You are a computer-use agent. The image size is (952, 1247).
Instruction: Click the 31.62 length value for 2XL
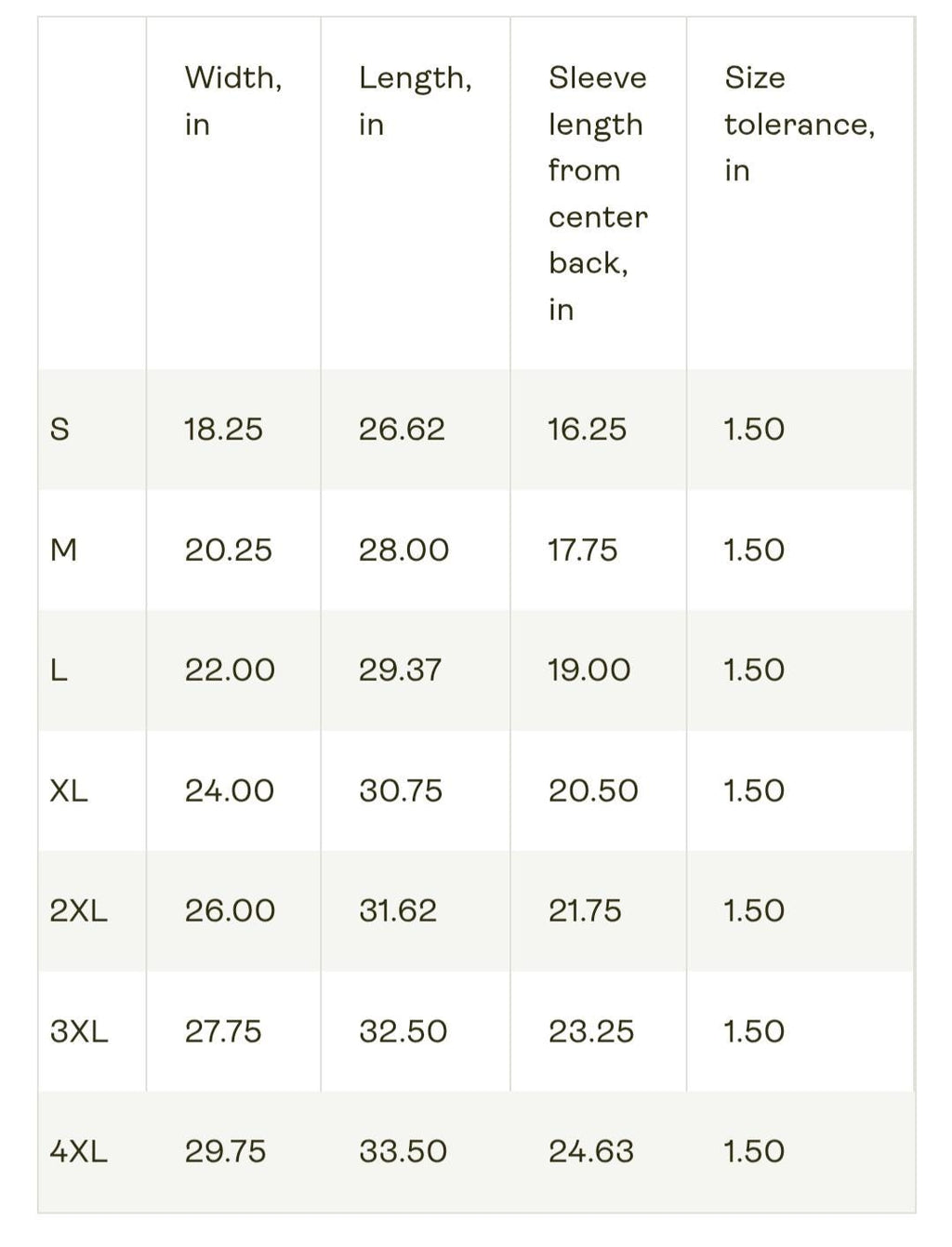tap(398, 911)
